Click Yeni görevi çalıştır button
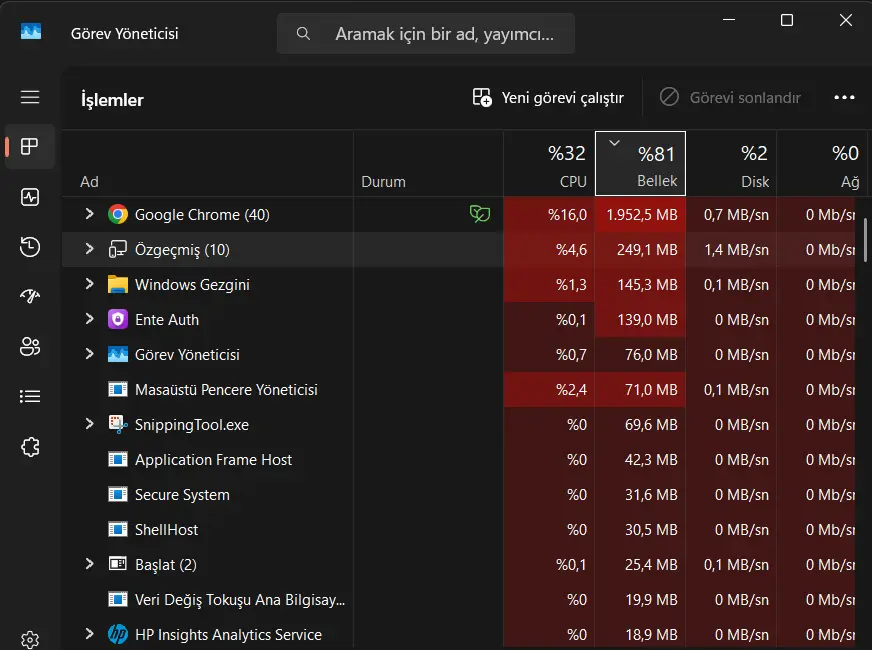Viewport: 872px width, 650px height. tap(548, 98)
